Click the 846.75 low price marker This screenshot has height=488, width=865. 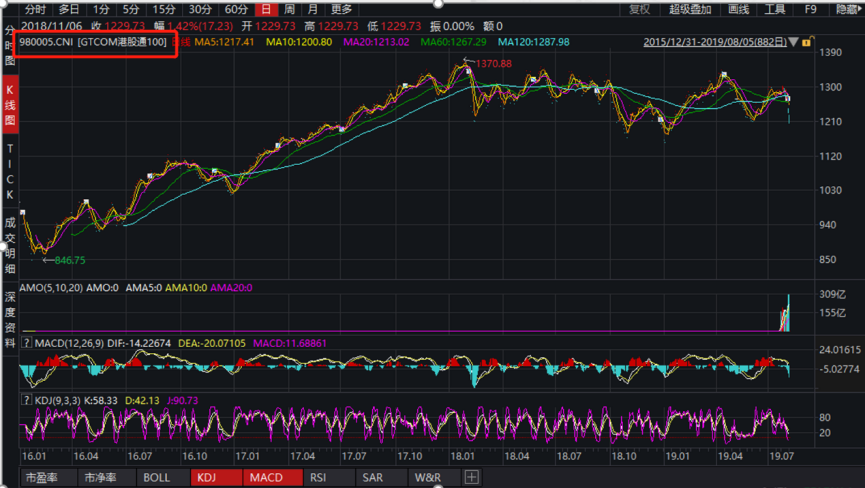(x=70, y=260)
